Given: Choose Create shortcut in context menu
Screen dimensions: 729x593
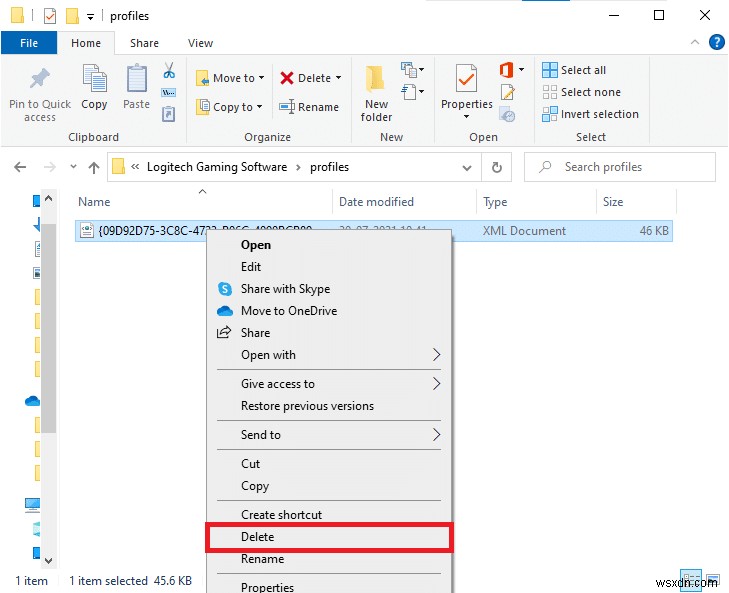Looking at the screenshot, I should 329,514.
